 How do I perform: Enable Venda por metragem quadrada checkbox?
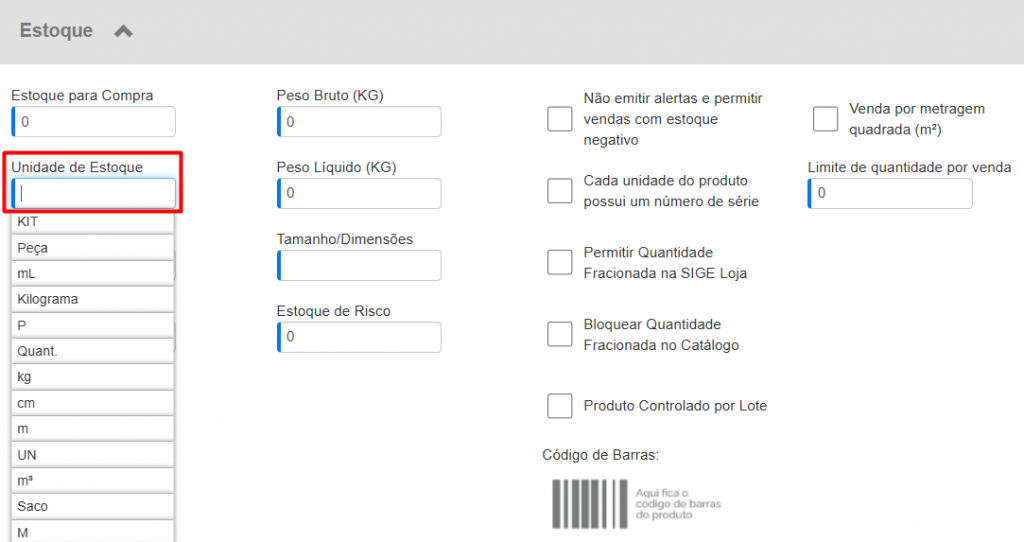pyautogui.click(x=825, y=119)
